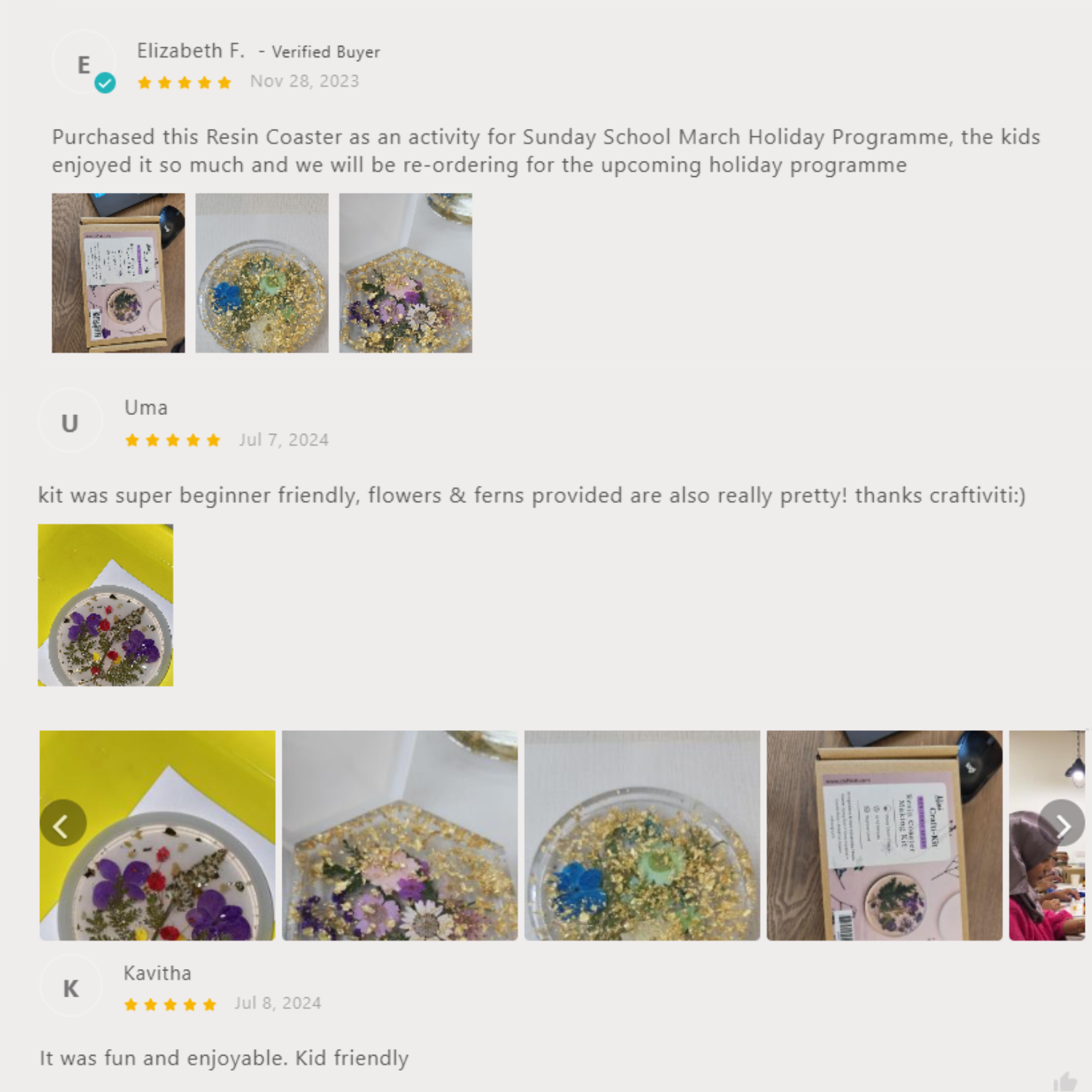Click Kavitha's five-star rating
Screen dimensions: 1092x1092
coord(170,1005)
